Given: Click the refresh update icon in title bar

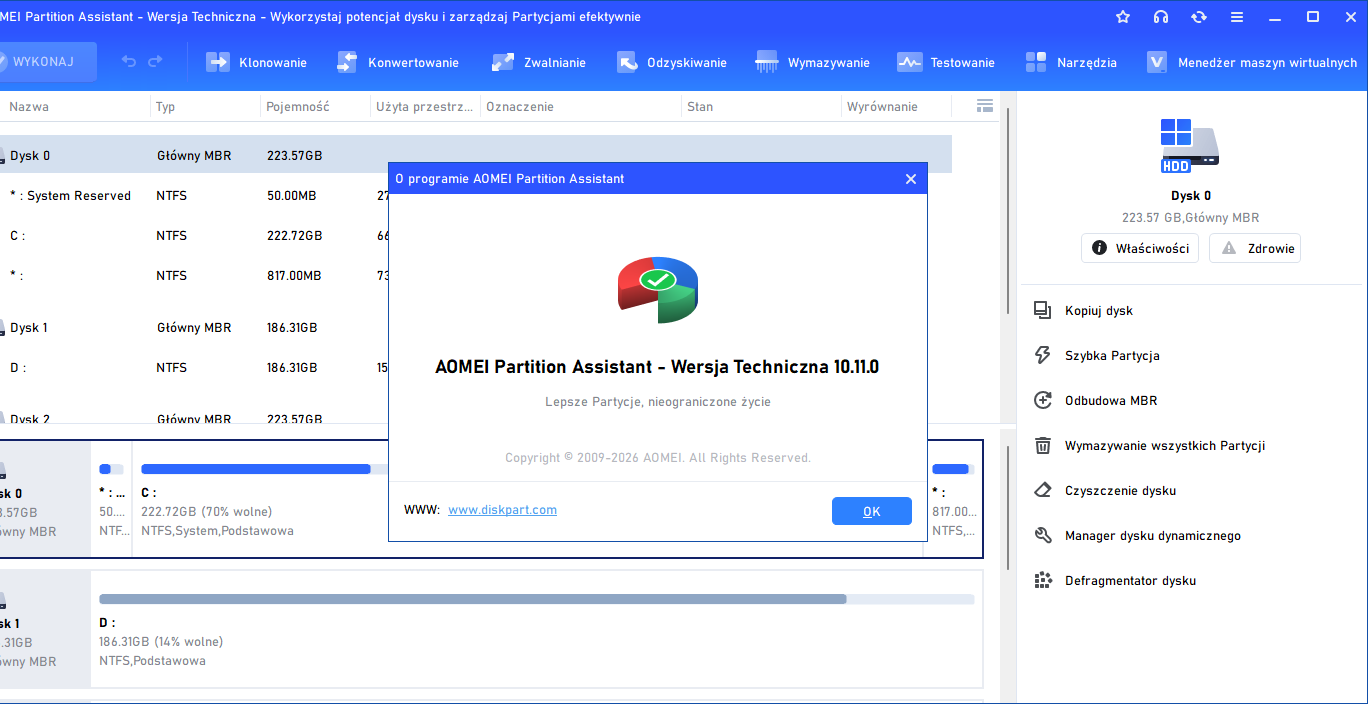Looking at the screenshot, I should pyautogui.click(x=1199, y=17).
